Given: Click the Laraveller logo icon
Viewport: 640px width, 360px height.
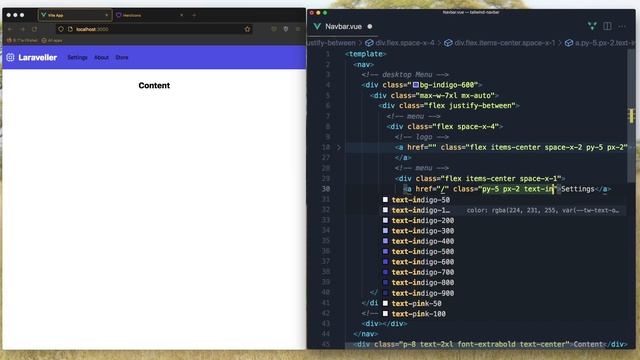Looking at the screenshot, I should tap(10, 58).
